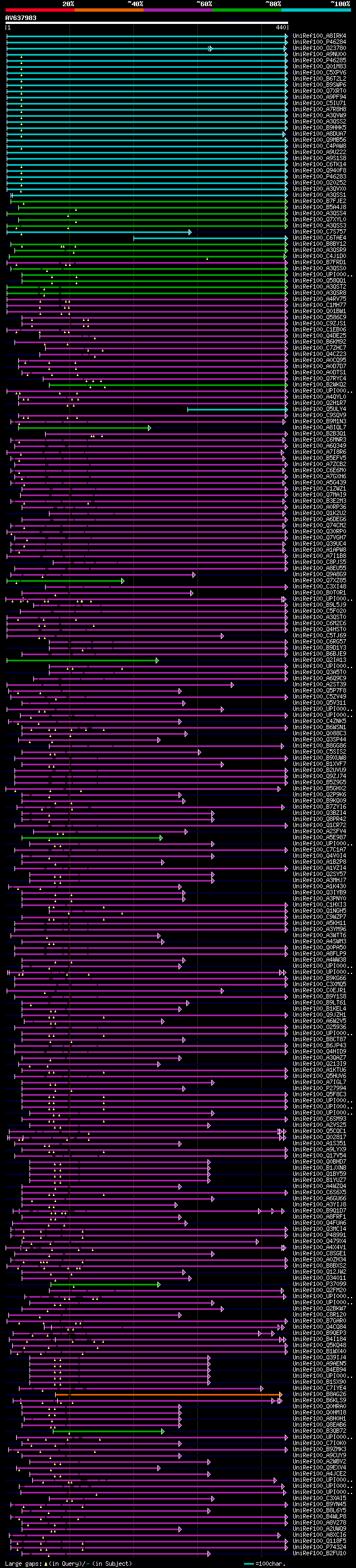Screen dimensions: 356x1568
Task: Select the UniRef100_B6KM92 label
Action: pos(319,342)
